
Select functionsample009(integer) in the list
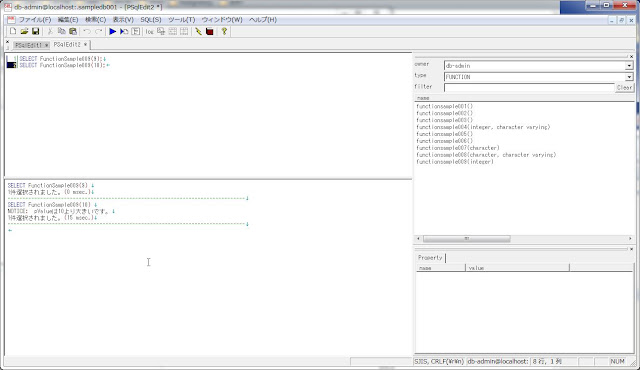(x=455, y=162)
